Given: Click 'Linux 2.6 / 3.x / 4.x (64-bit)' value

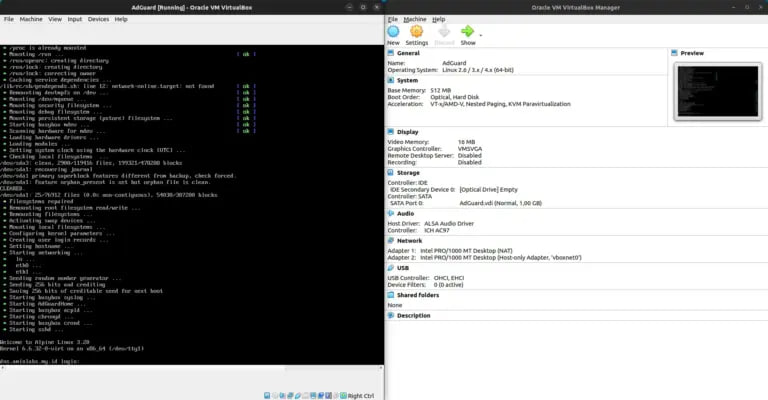Looking at the screenshot, I should coord(478,70).
